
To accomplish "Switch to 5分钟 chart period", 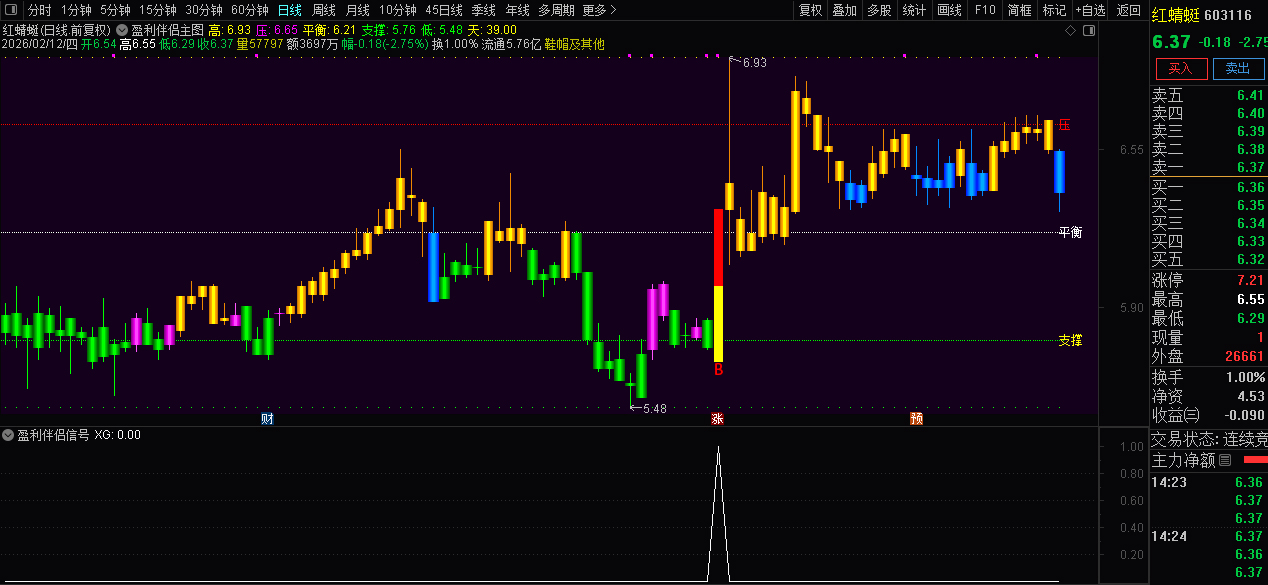I will [x=115, y=10].
